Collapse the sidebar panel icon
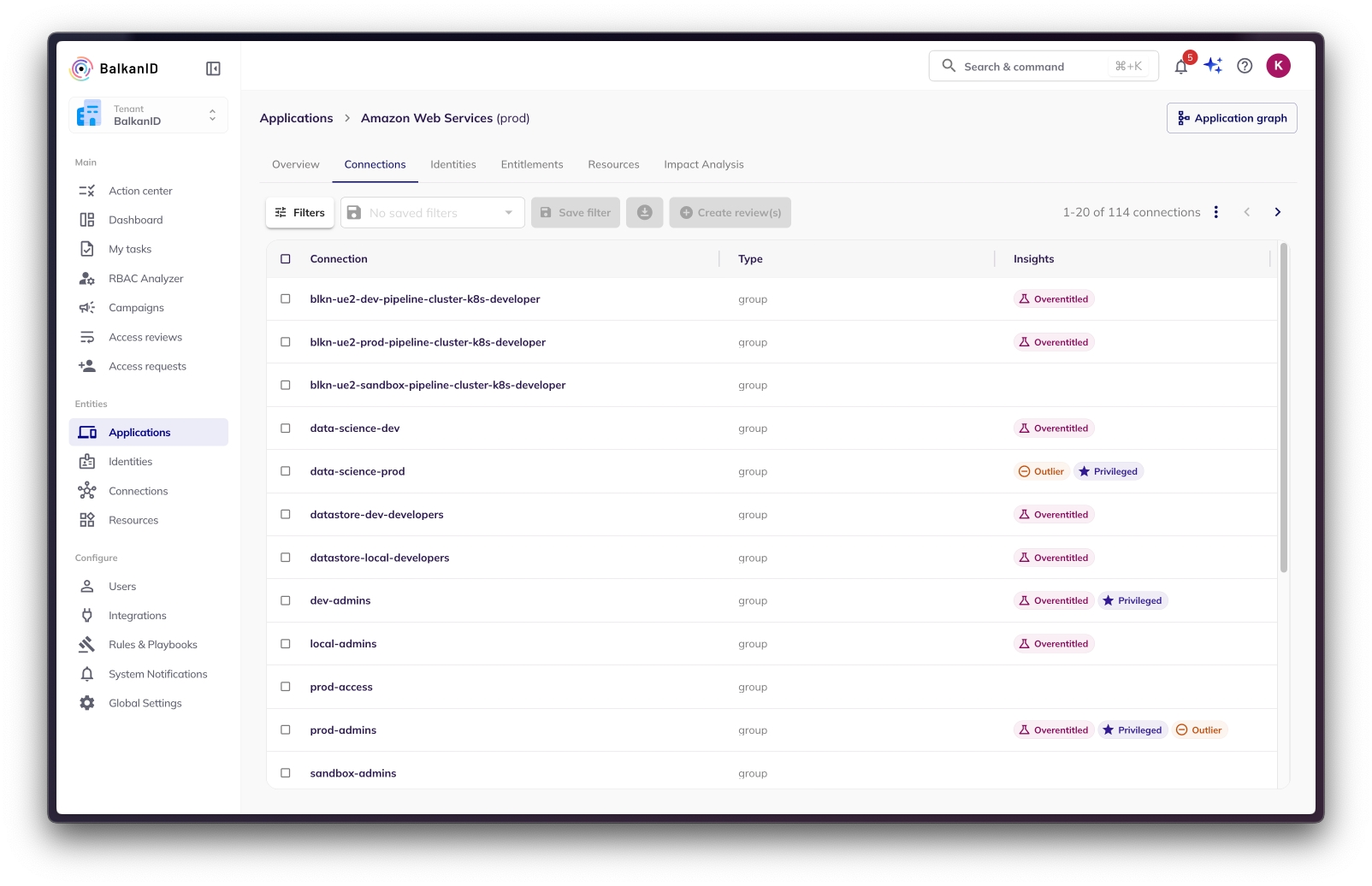1372x886 pixels. point(213,68)
